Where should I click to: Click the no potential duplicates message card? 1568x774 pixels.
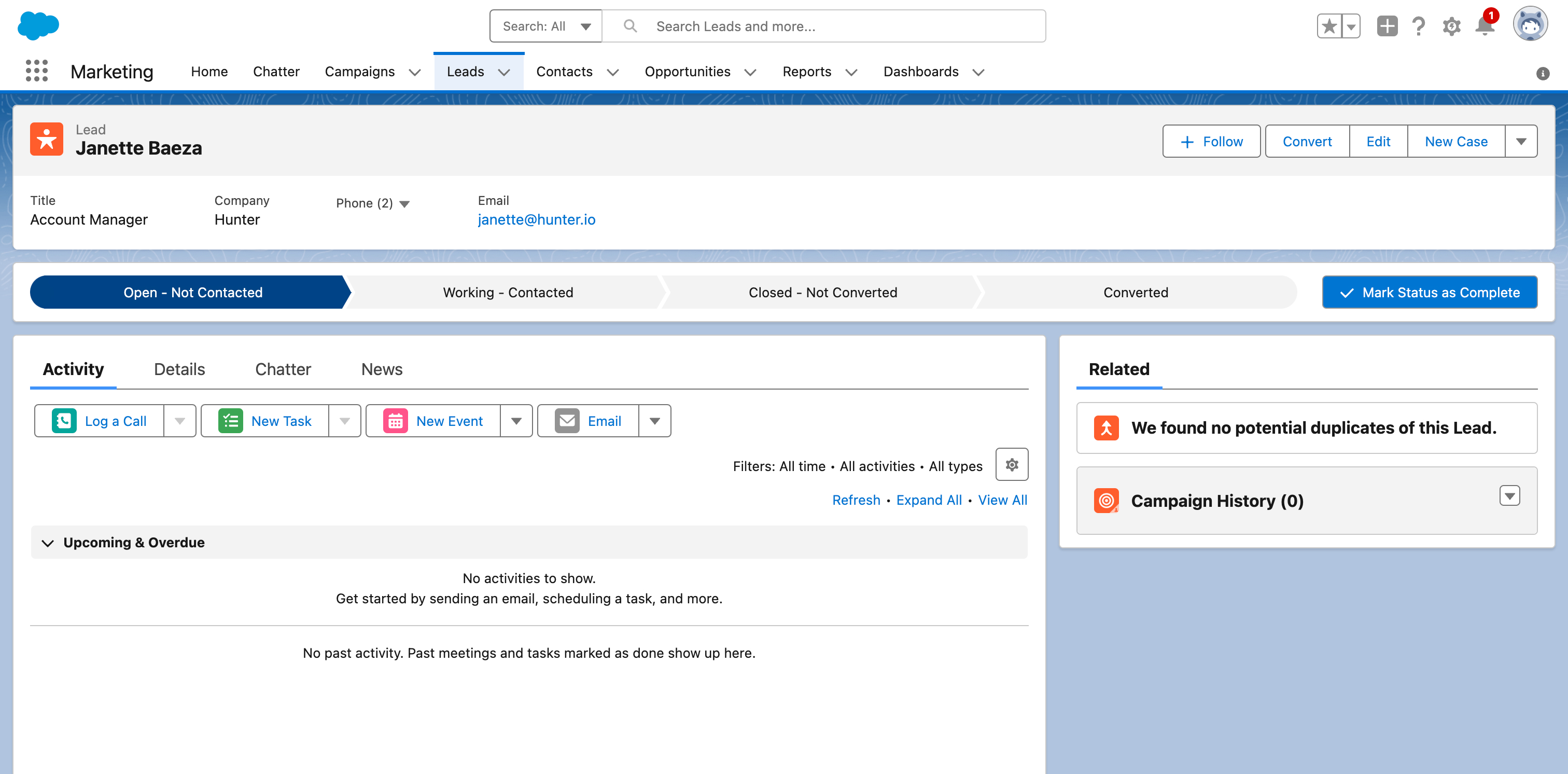coord(1306,427)
